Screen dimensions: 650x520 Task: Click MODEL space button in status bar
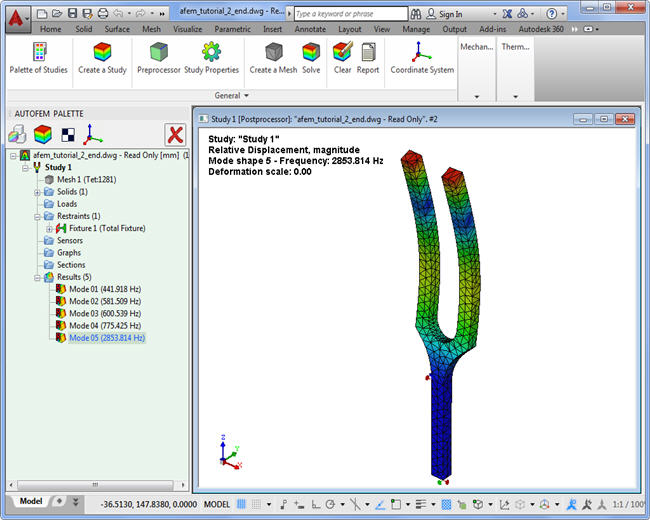pos(217,504)
